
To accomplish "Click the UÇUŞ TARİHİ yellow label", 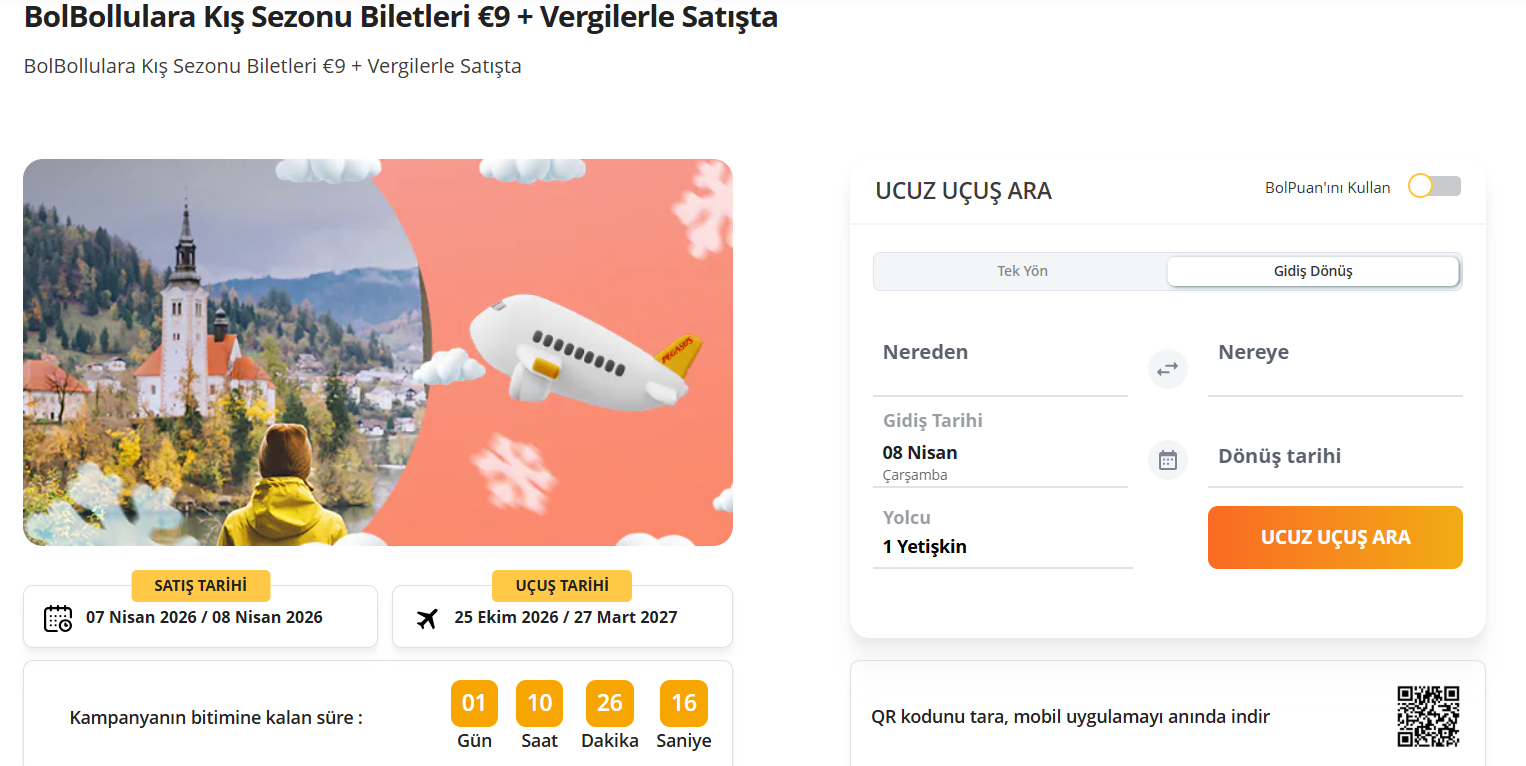I will pos(561,585).
